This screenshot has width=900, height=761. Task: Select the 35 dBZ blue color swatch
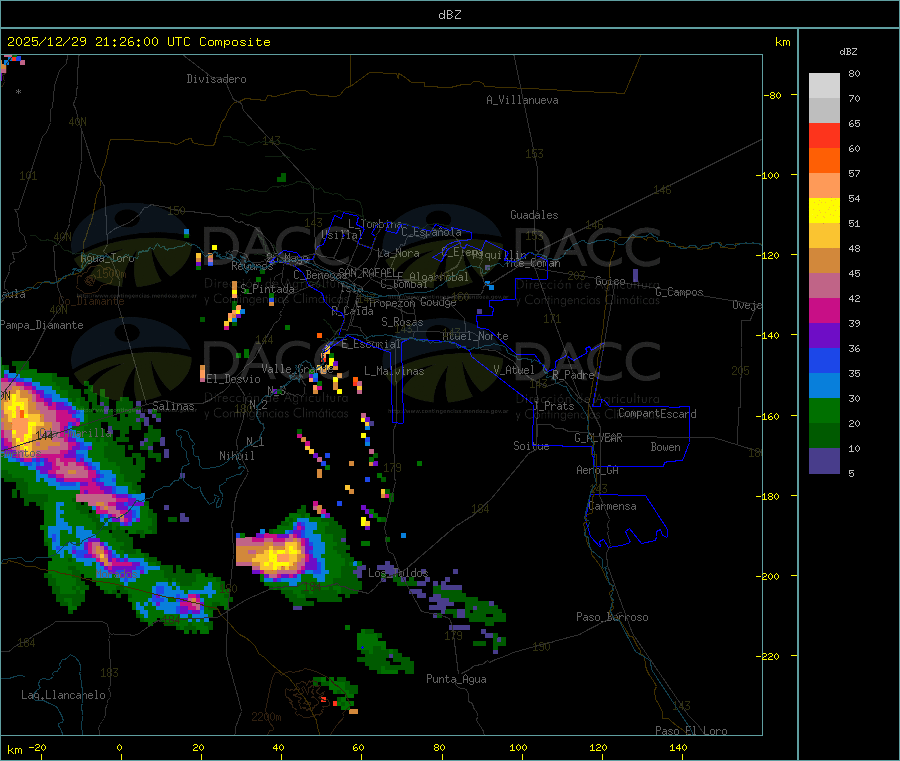(x=824, y=386)
